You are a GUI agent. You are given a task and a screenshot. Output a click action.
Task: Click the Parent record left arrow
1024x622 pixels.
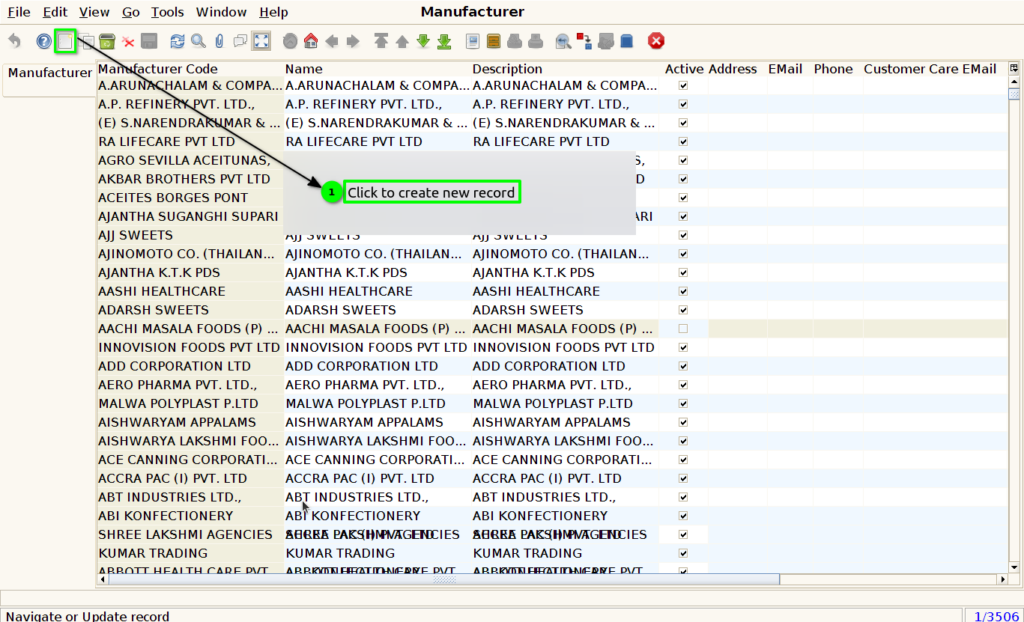pos(332,41)
